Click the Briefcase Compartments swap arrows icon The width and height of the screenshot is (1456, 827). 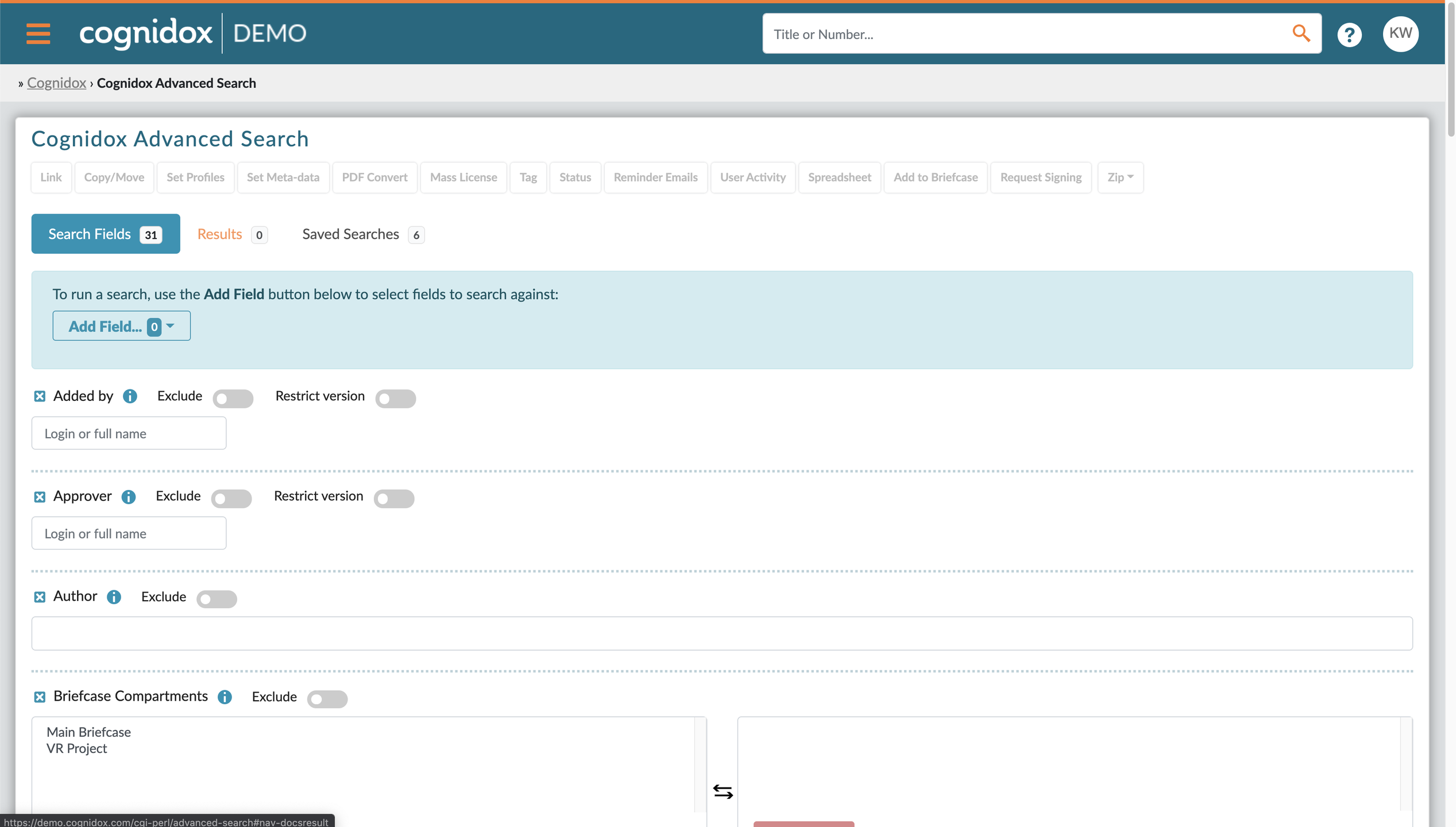[723, 791]
